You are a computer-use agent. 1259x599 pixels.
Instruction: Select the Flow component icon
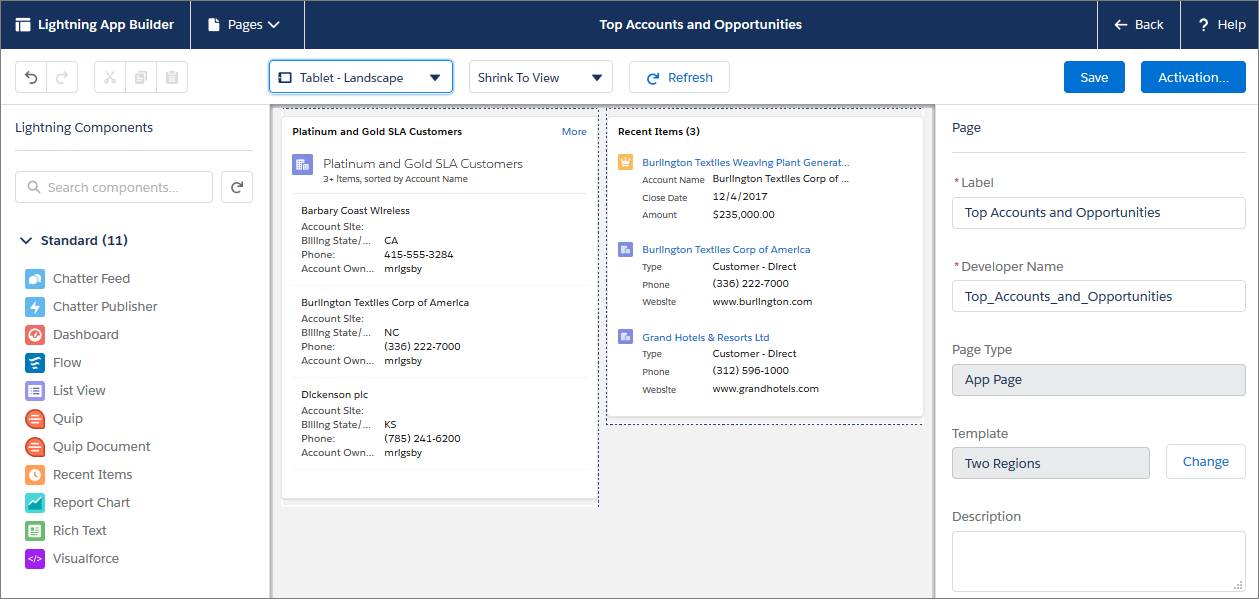(35, 363)
